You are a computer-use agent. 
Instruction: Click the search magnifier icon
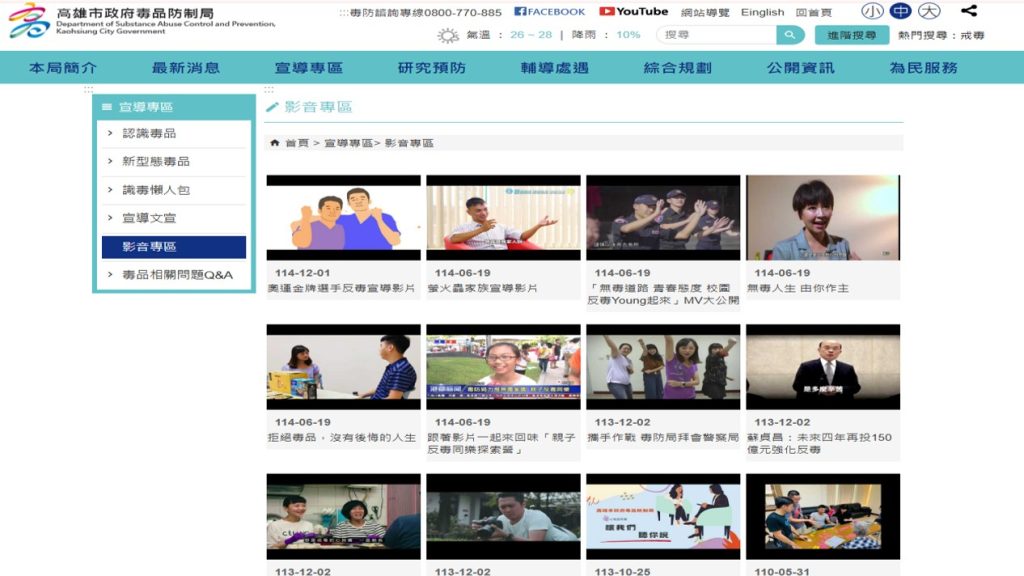(790, 33)
